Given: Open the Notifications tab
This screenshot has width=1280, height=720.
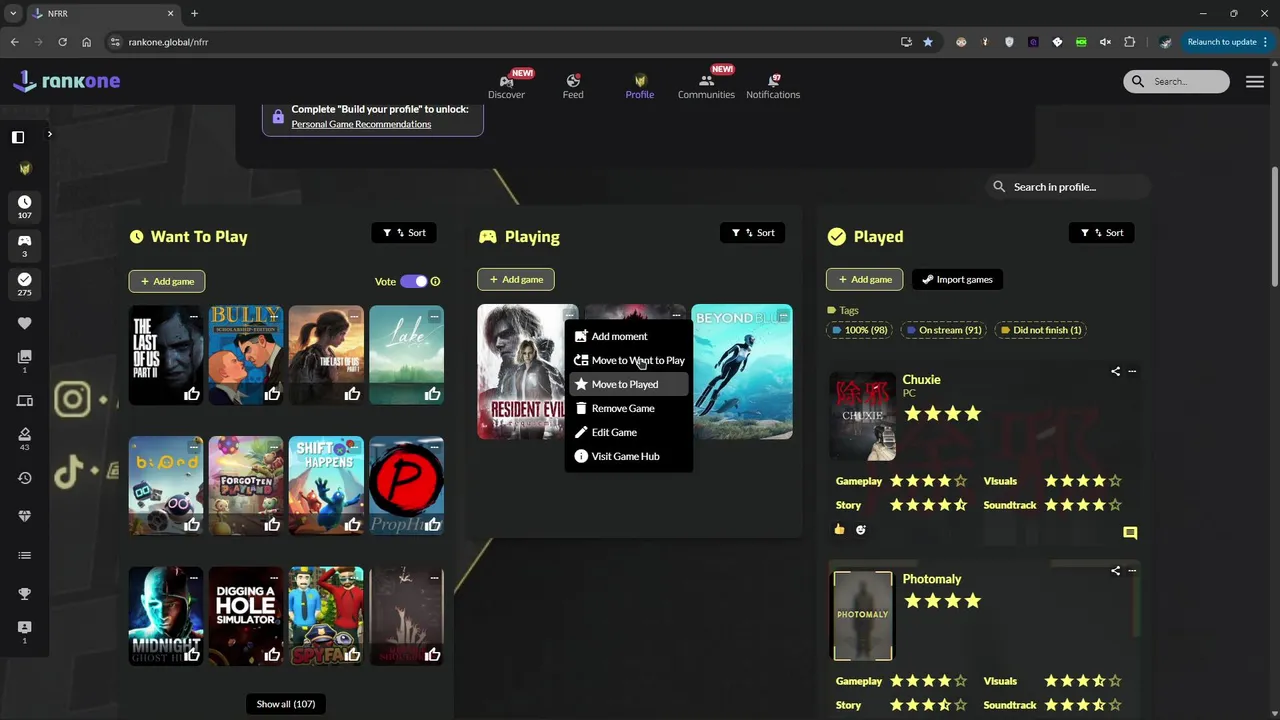Looking at the screenshot, I should (773, 86).
